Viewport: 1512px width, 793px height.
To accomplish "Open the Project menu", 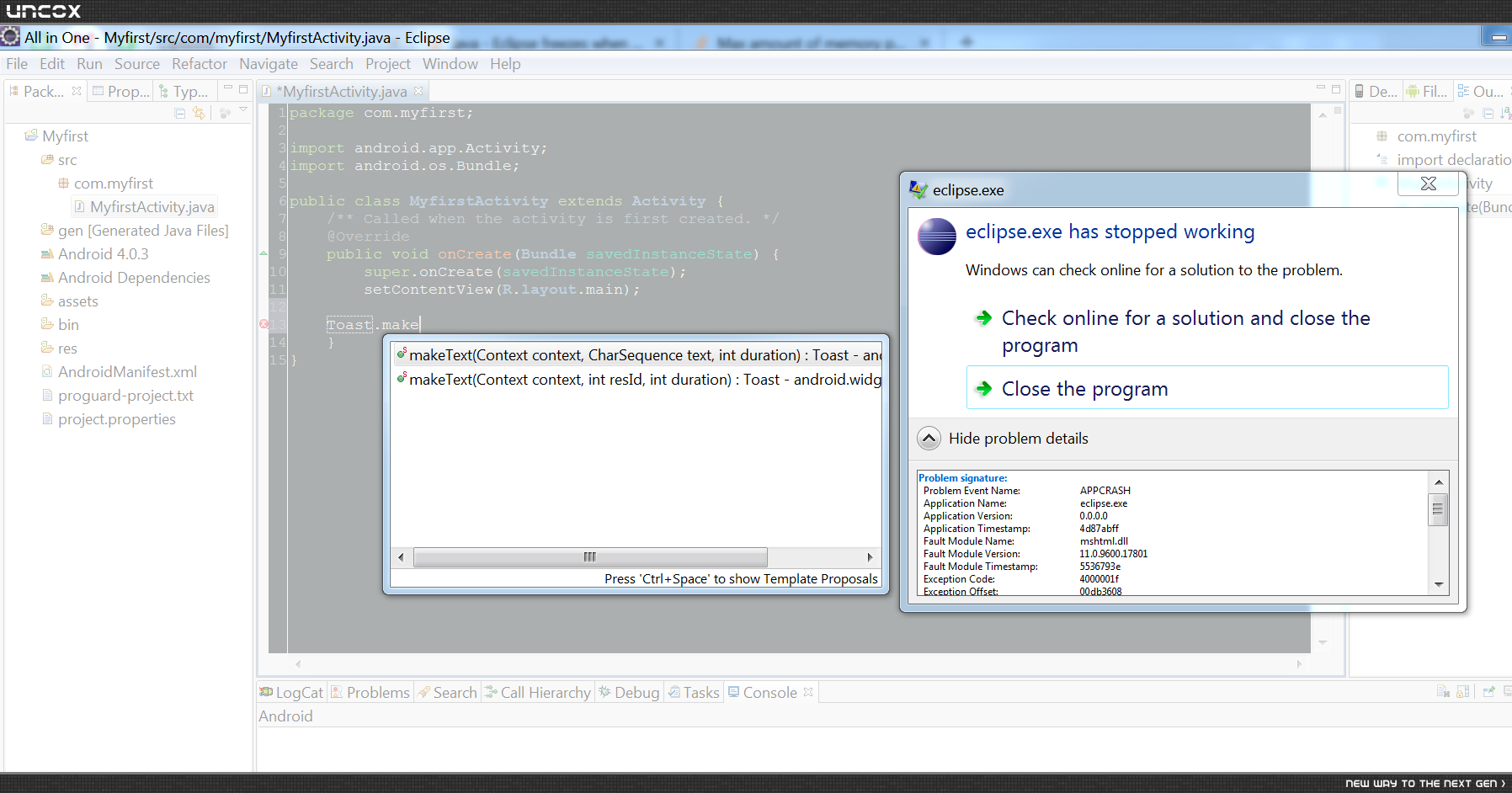I will point(388,64).
